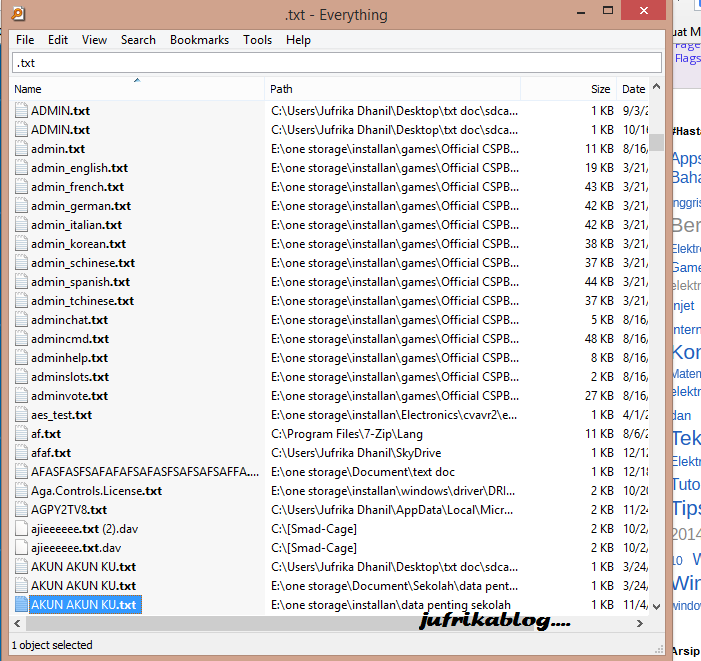This screenshot has height=661, width=701.
Task: Click the horizontal scrollbar right arrow
Action: (640, 623)
